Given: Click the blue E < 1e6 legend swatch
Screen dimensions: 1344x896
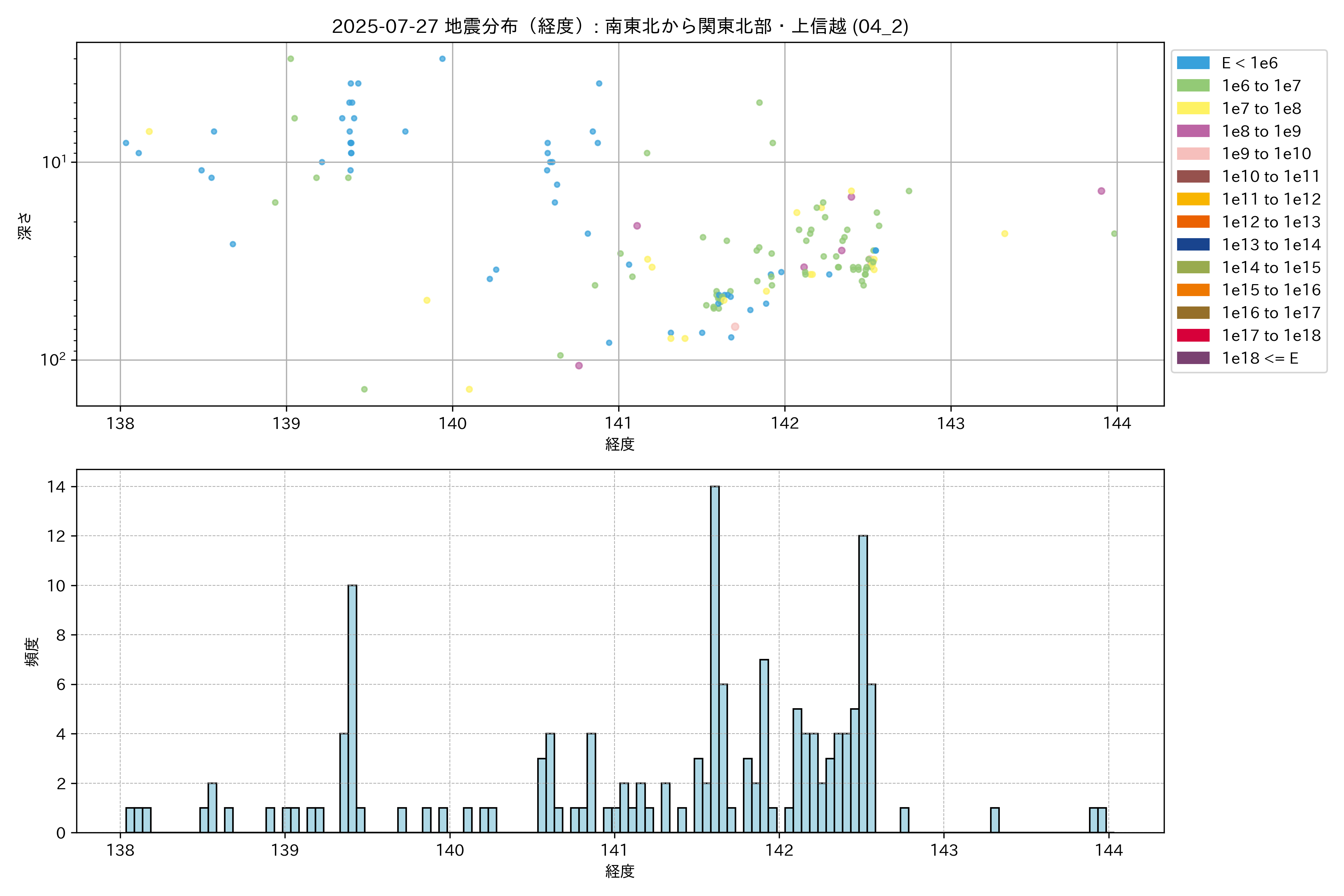Looking at the screenshot, I should [1192, 63].
